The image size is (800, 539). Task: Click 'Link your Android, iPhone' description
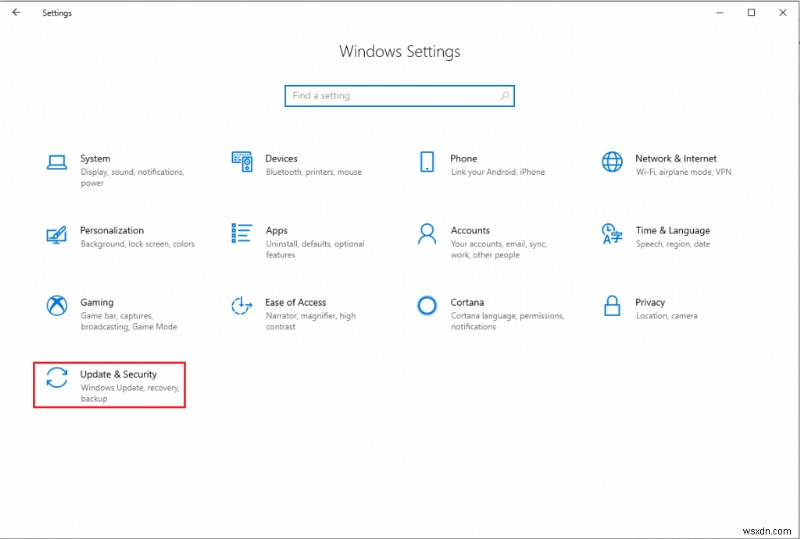coord(497,173)
